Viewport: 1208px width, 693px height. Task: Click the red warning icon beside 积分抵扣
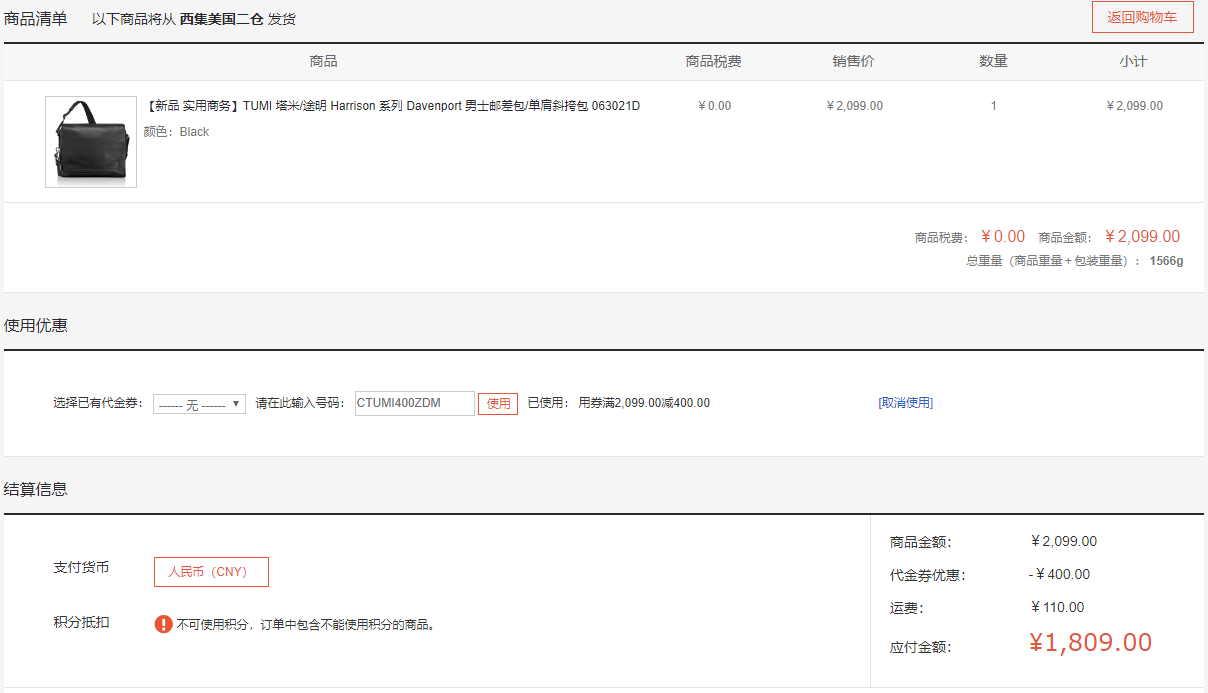coord(164,624)
